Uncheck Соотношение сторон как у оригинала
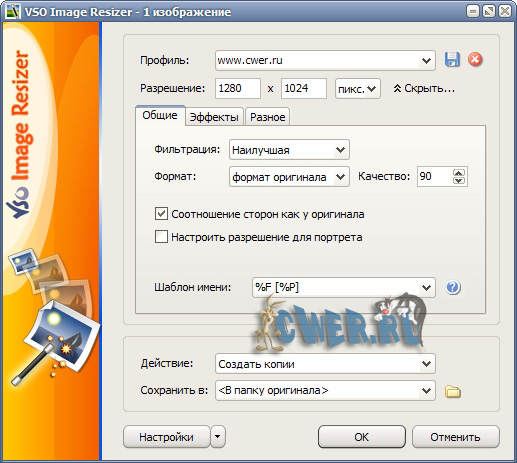517x463 pixels. [161, 214]
